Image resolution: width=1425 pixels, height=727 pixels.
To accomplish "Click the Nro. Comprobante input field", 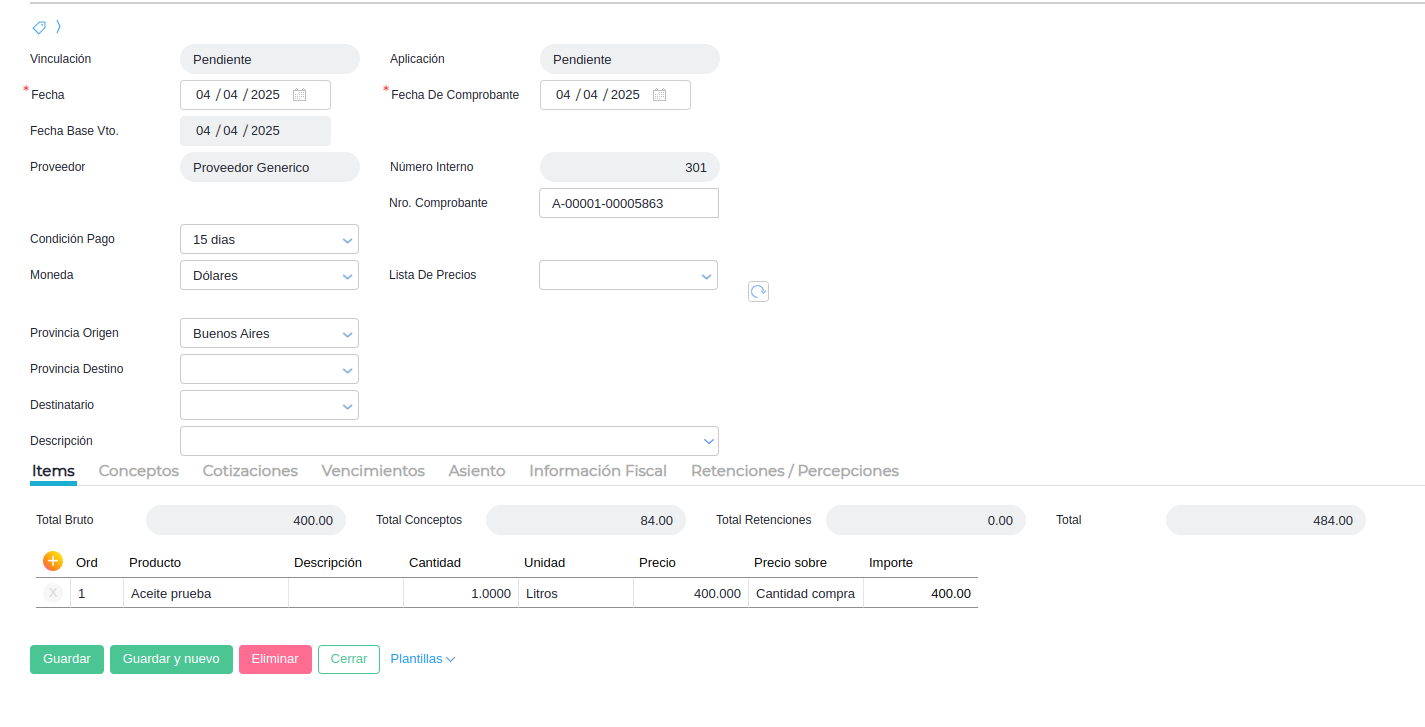I will point(628,203).
